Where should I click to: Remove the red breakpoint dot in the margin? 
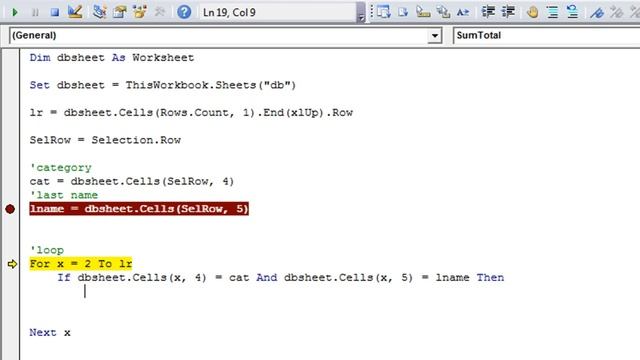(10, 209)
